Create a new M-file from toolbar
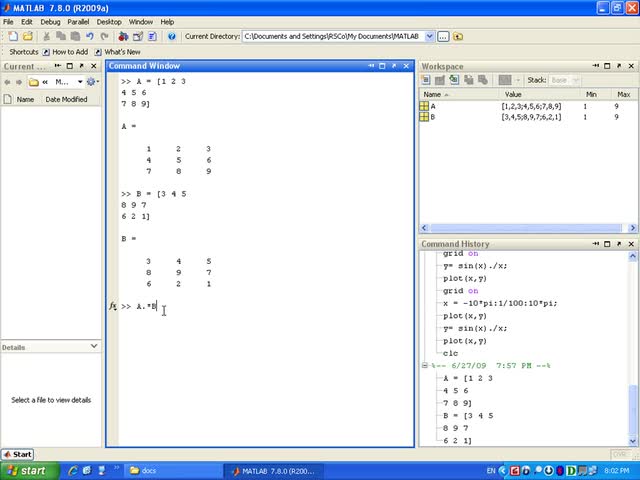Viewport: 640px width, 480px height. pos(13,36)
